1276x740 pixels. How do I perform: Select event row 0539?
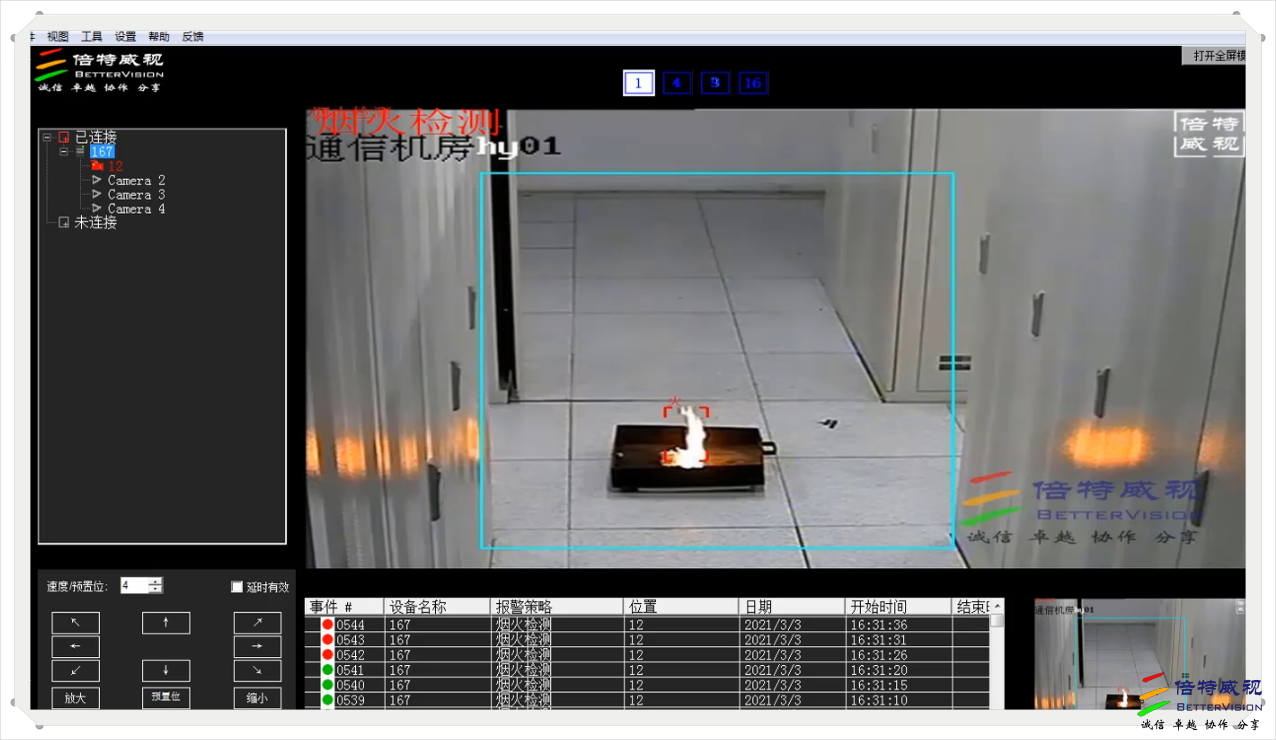pyautogui.click(x=647, y=700)
